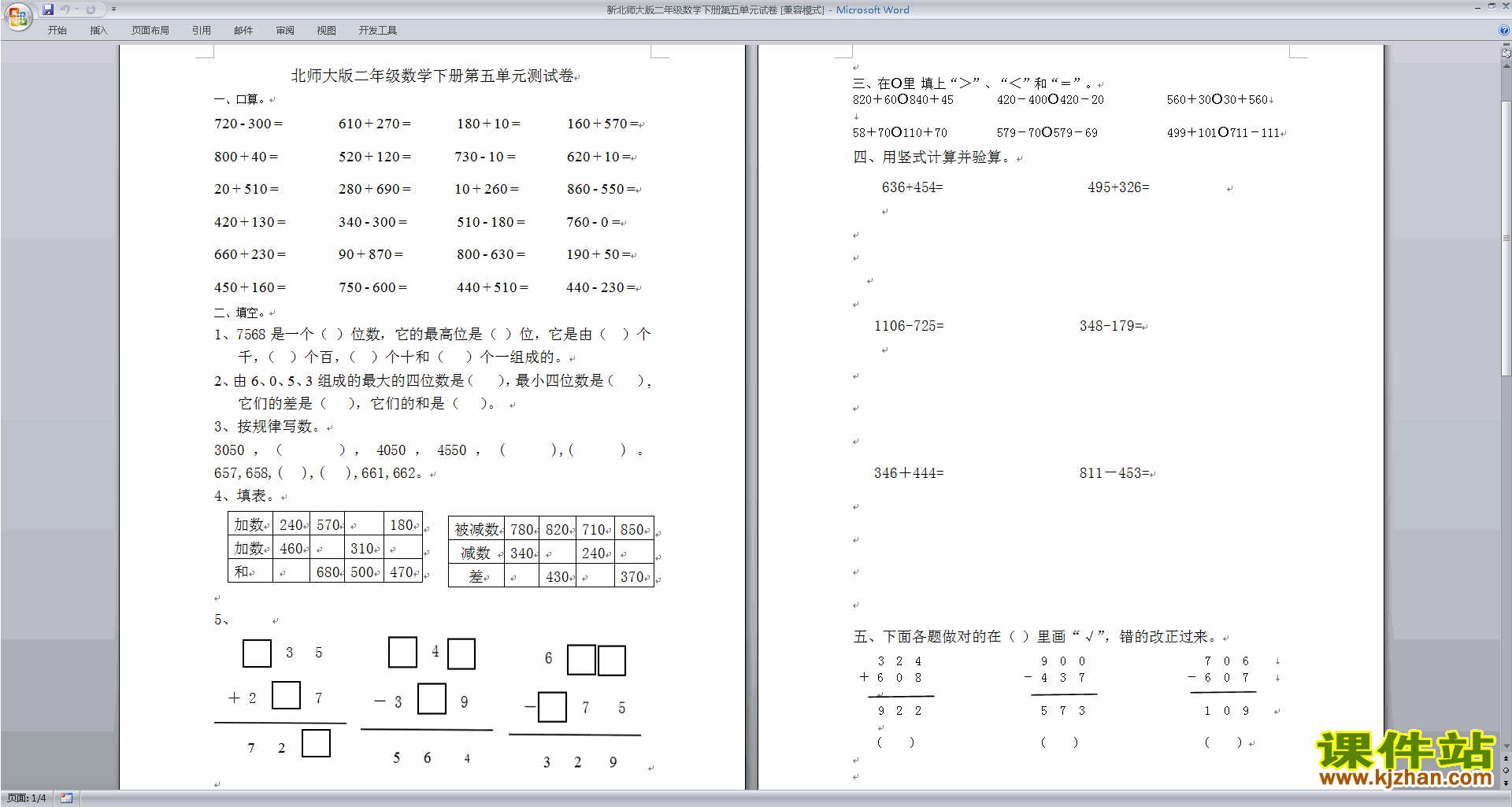The height and width of the screenshot is (807, 1512).
Task: Click the restore window button
Action: 1491,7
